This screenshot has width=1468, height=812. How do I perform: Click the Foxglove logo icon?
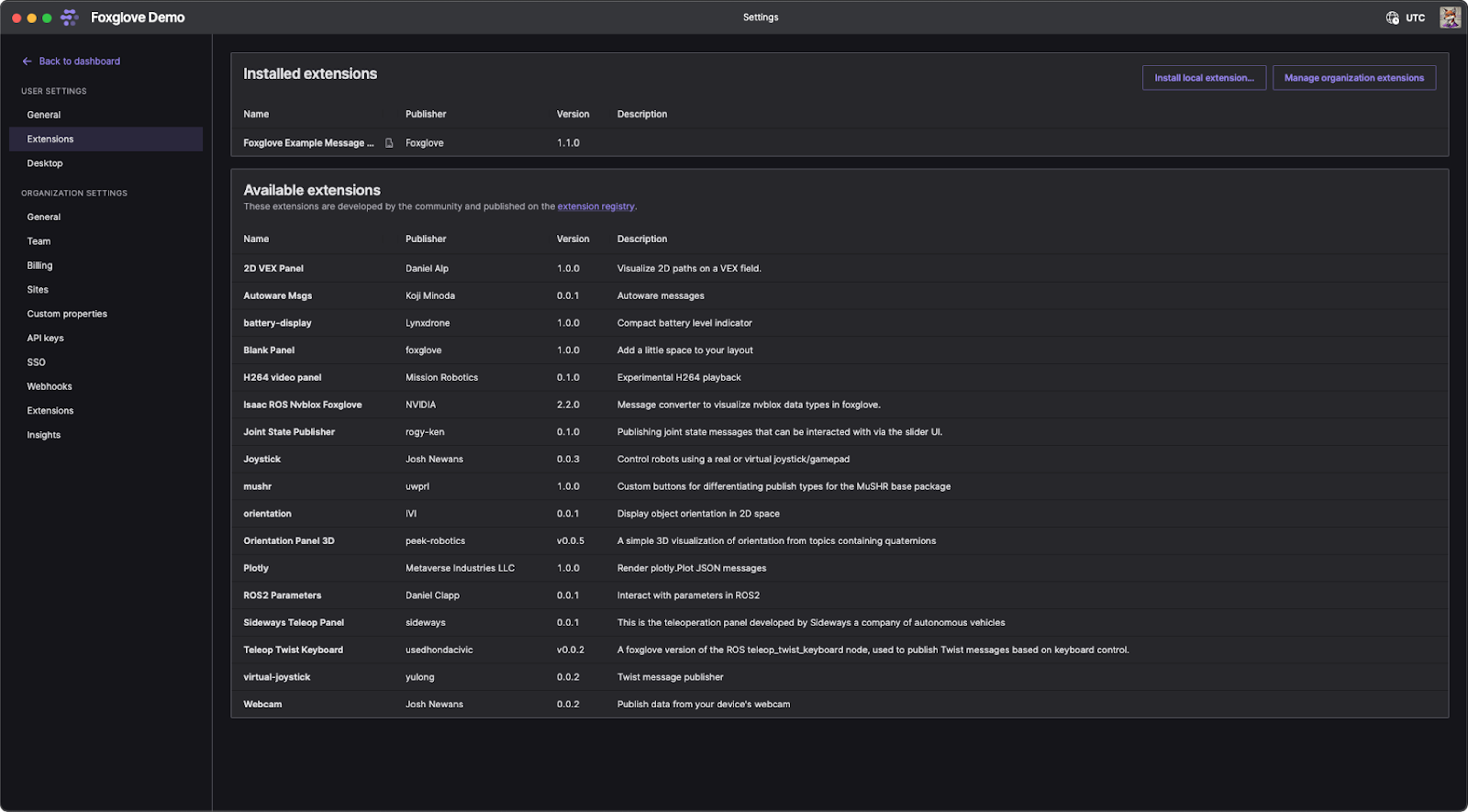pos(69,17)
